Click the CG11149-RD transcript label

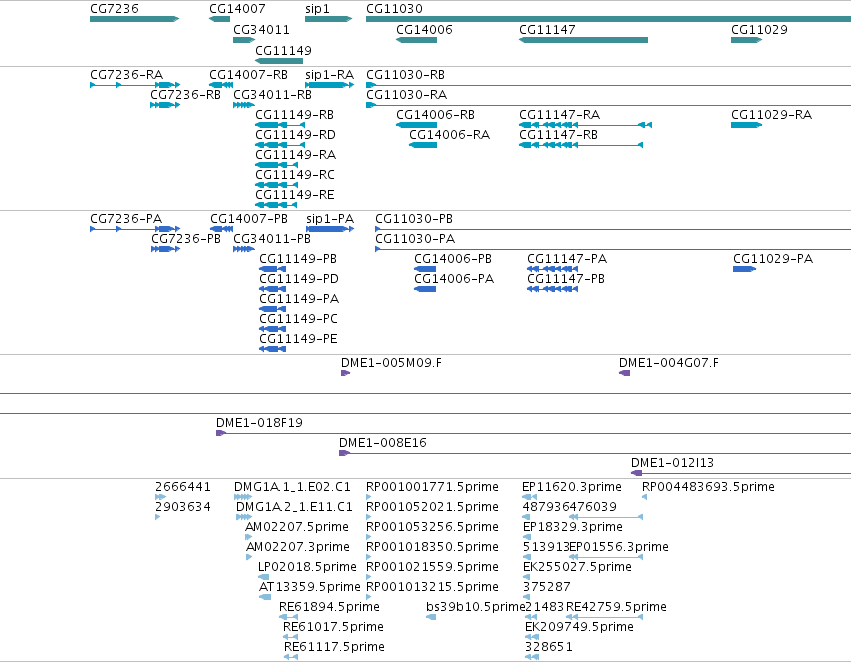coord(295,135)
